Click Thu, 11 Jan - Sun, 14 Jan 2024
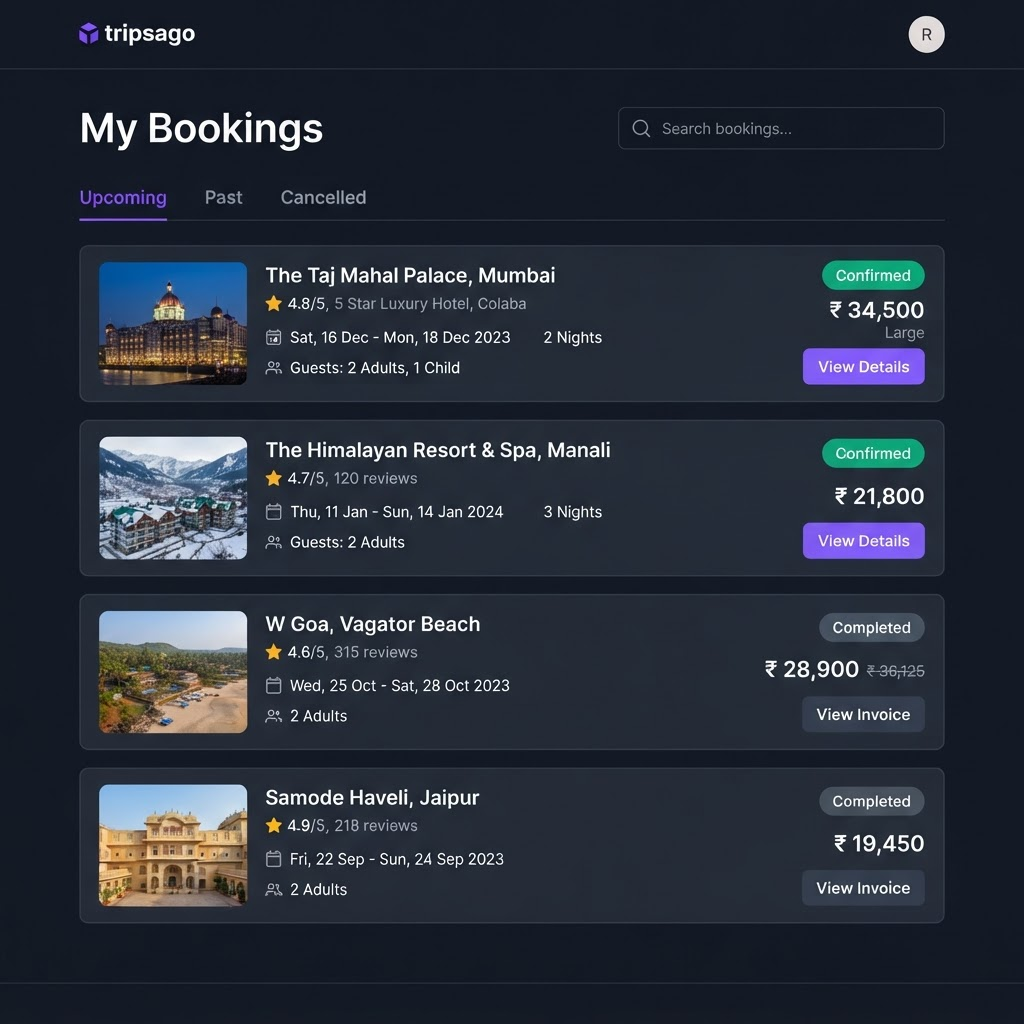 (x=397, y=512)
